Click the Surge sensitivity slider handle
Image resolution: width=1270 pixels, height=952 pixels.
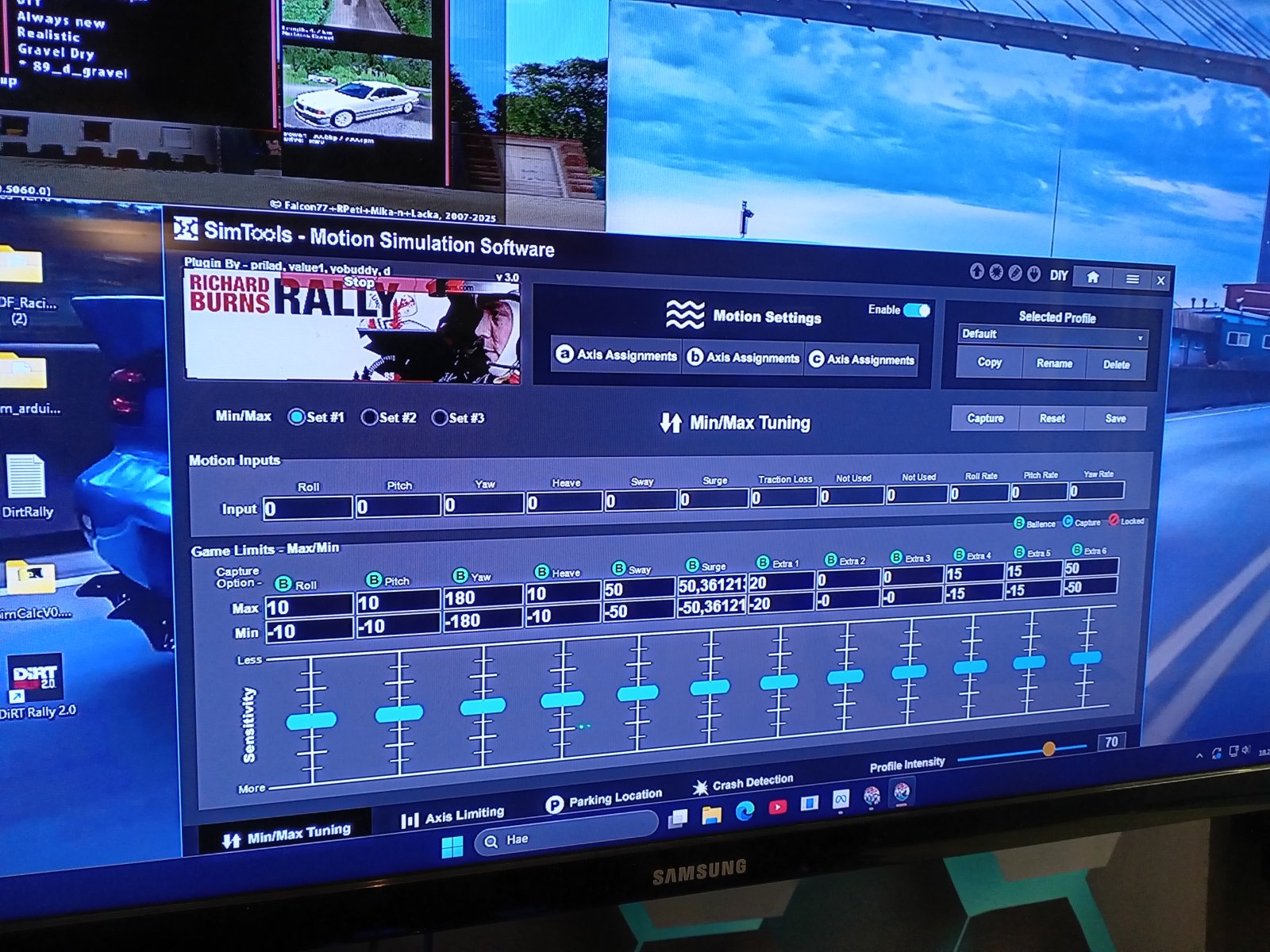pos(710,687)
